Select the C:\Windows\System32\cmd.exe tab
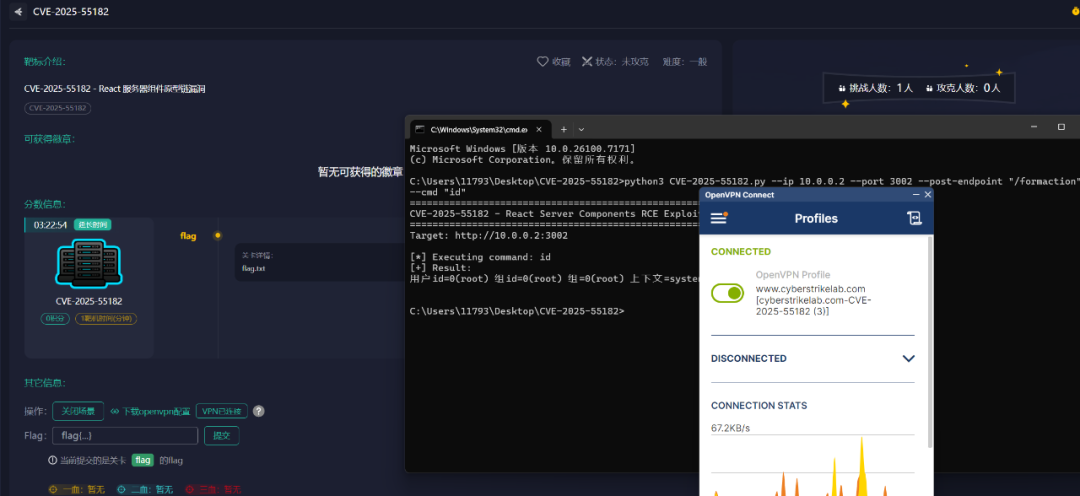This screenshot has height=496, width=1080. (479, 129)
